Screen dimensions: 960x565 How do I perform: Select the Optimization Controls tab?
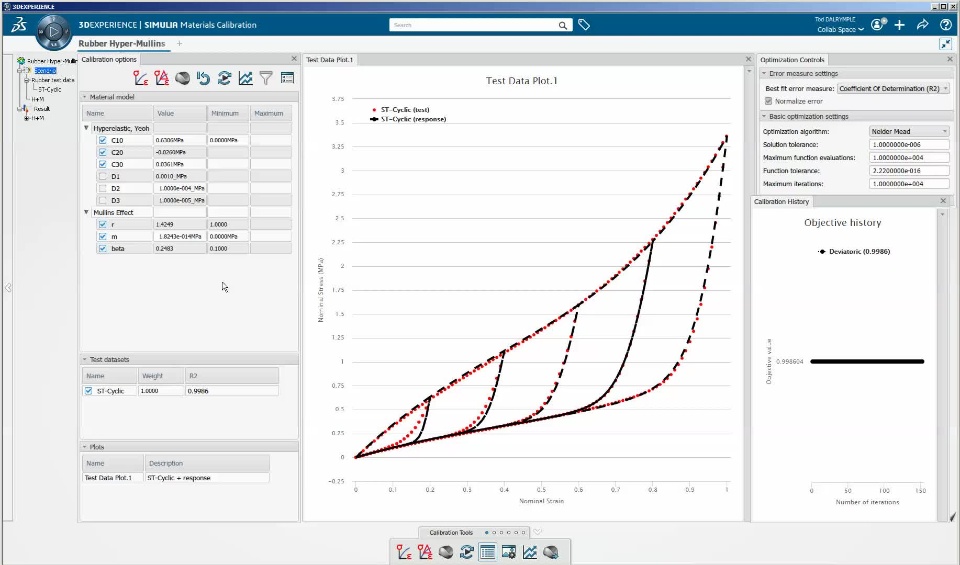792,59
